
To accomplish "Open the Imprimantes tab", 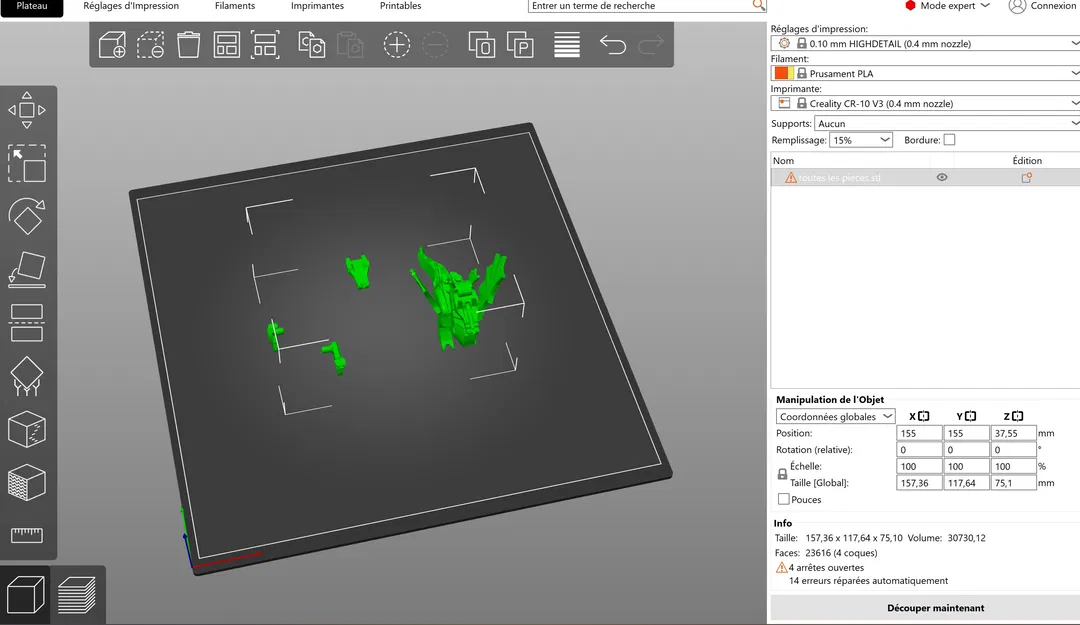I will click(x=318, y=6).
